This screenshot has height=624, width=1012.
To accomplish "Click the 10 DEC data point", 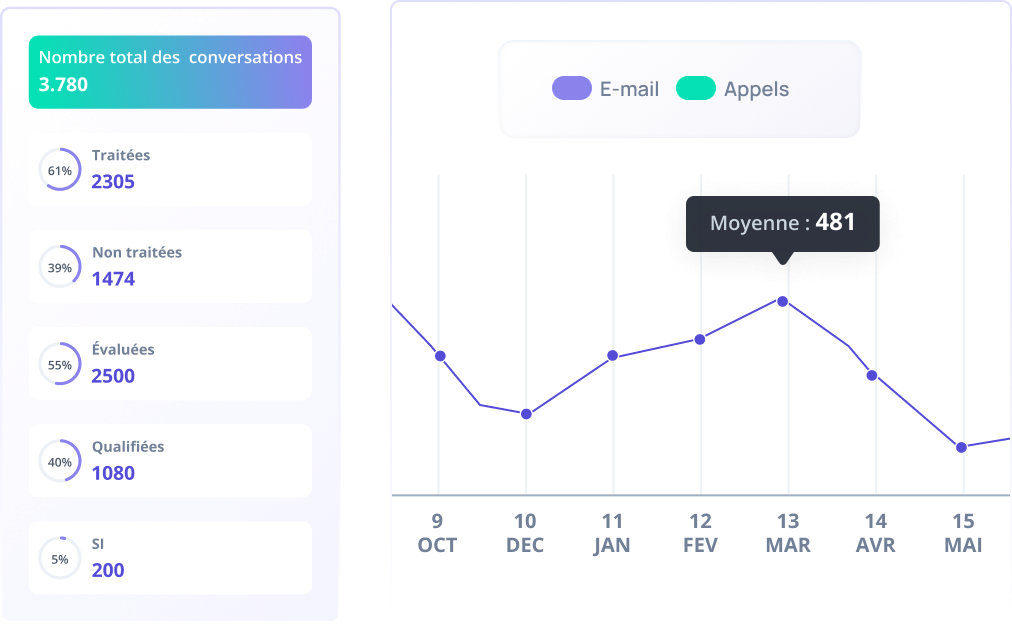I will pyautogui.click(x=526, y=414).
